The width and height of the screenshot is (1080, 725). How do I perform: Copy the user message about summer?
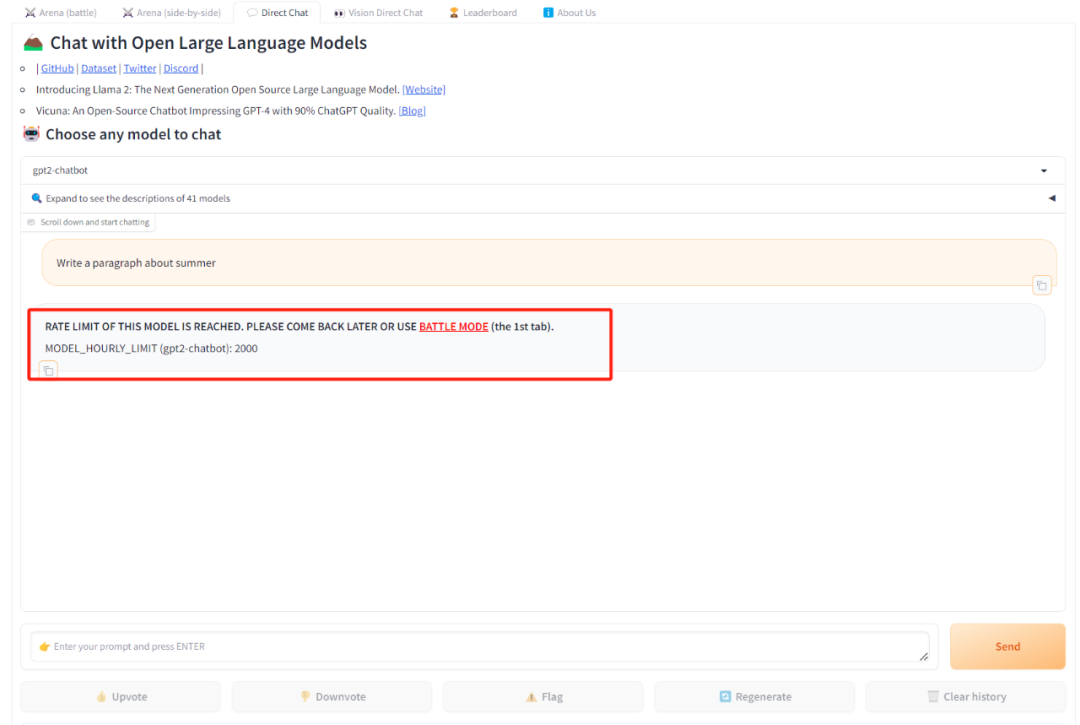(1041, 285)
